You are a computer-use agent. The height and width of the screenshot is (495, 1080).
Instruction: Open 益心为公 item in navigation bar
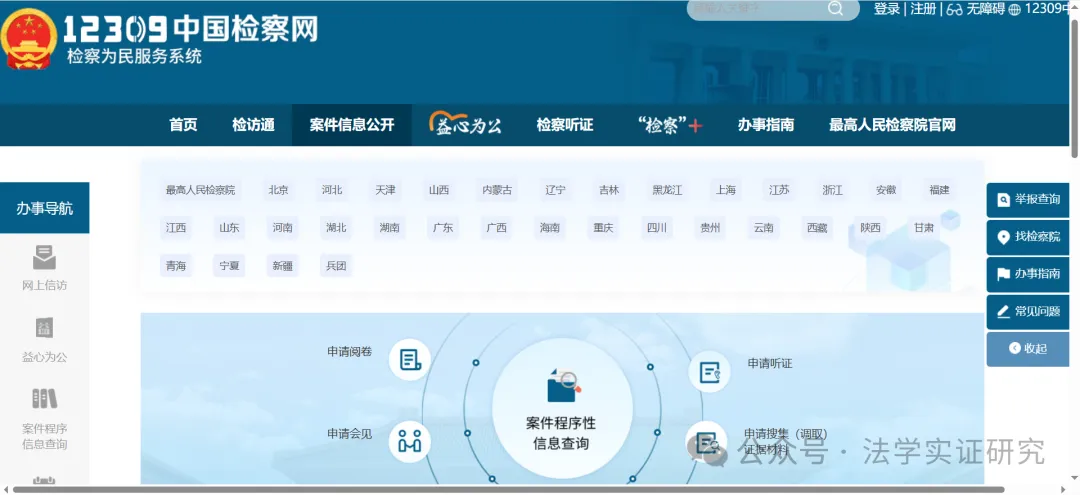coord(465,124)
